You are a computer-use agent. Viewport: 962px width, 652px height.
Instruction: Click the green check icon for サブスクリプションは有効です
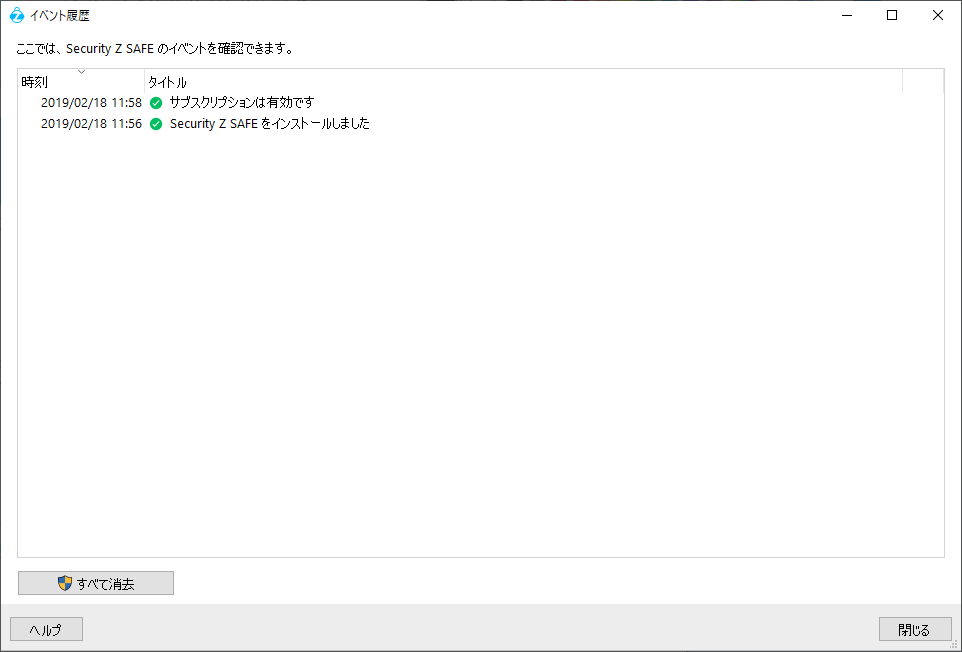[156, 102]
